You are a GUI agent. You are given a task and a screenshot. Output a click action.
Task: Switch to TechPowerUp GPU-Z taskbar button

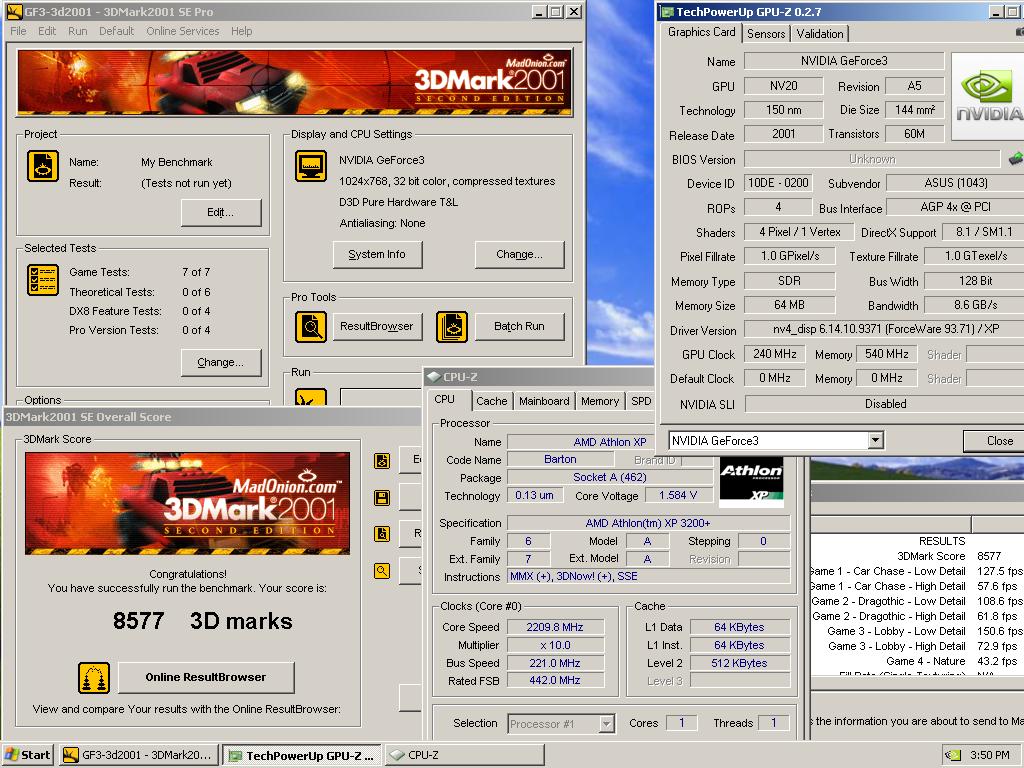tap(302, 755)
